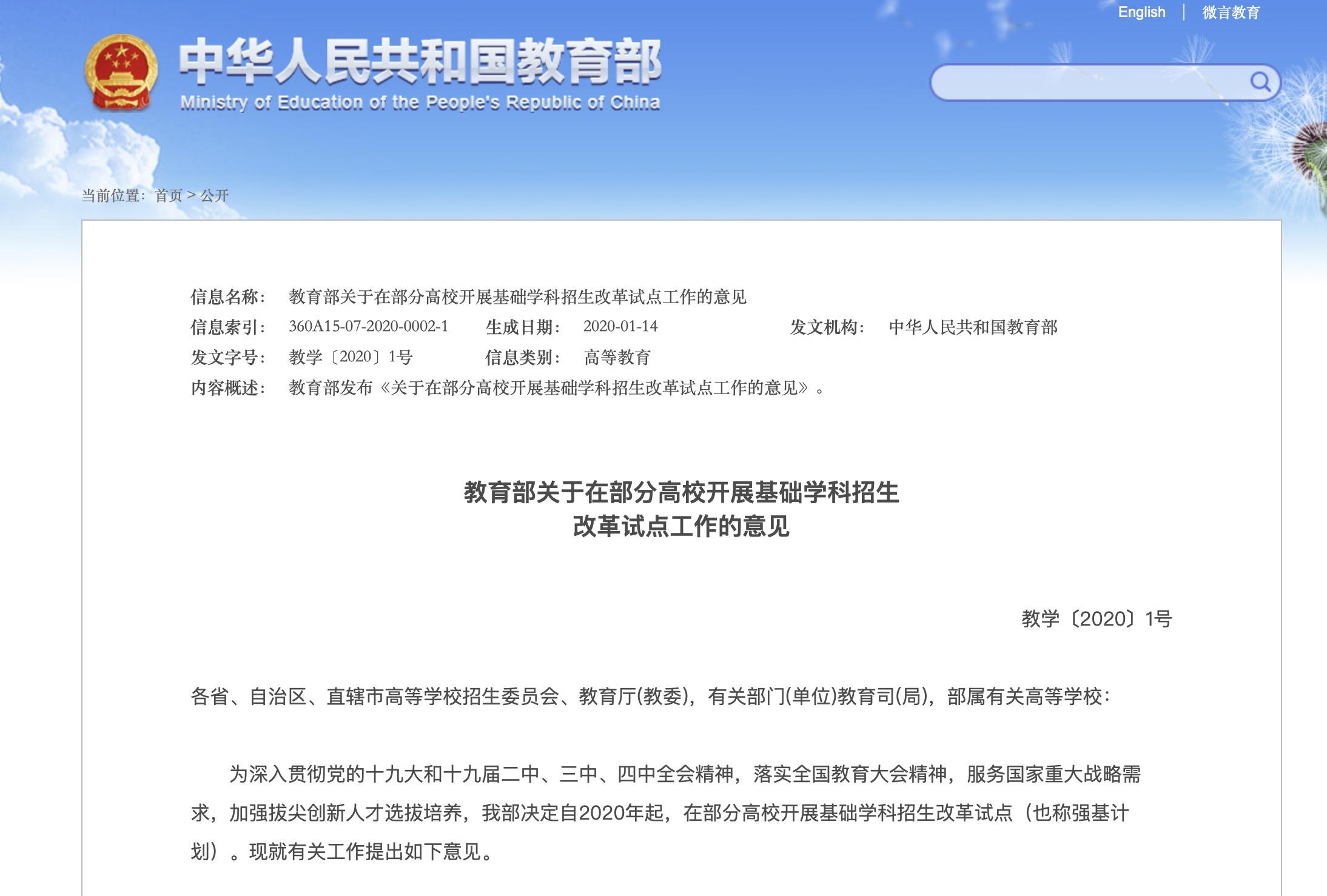1327x896 pixels.
Task: Click the 发文字号 value 教学〔2020〕1号 in the info table
Action: (351, 357)
